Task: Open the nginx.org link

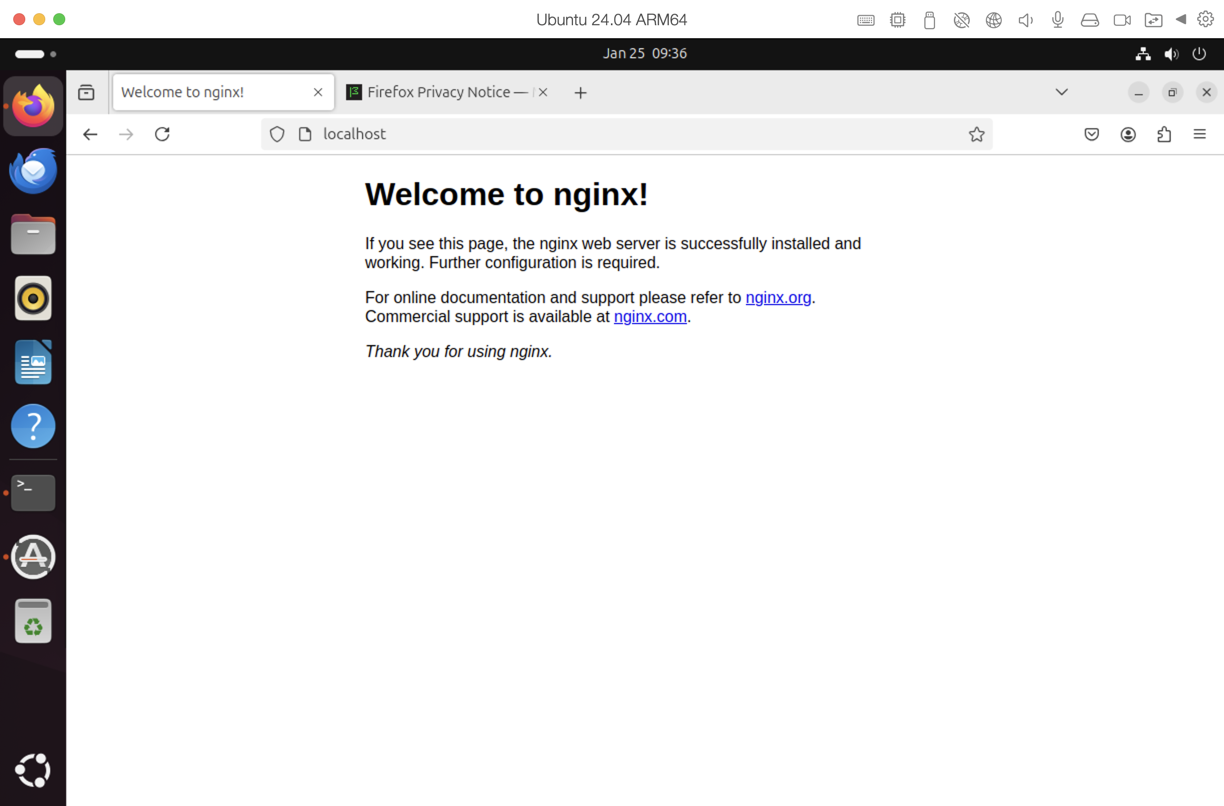Action: 778,298
